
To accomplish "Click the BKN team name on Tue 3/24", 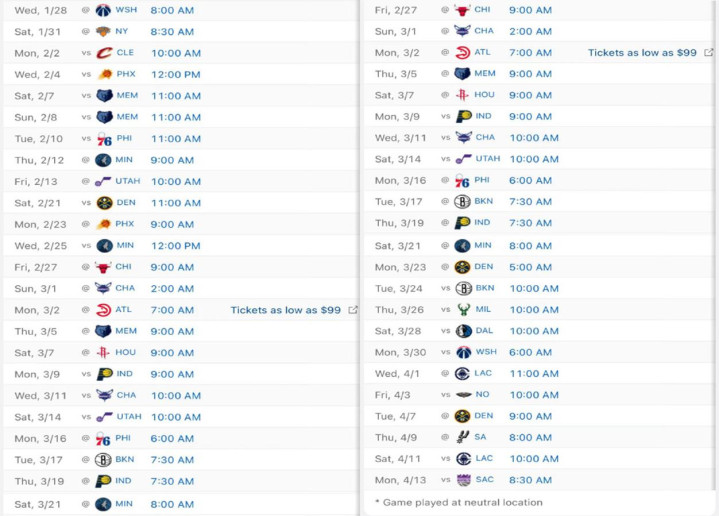I will click(485, 288).
